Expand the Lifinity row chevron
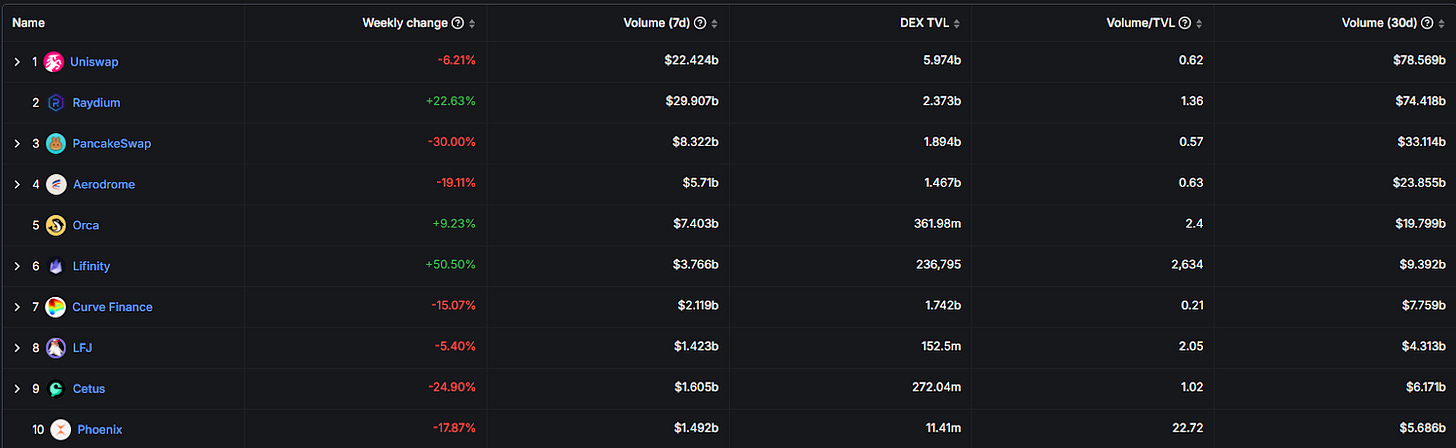Screen dimensions: 1456x448 coord(17,267)
